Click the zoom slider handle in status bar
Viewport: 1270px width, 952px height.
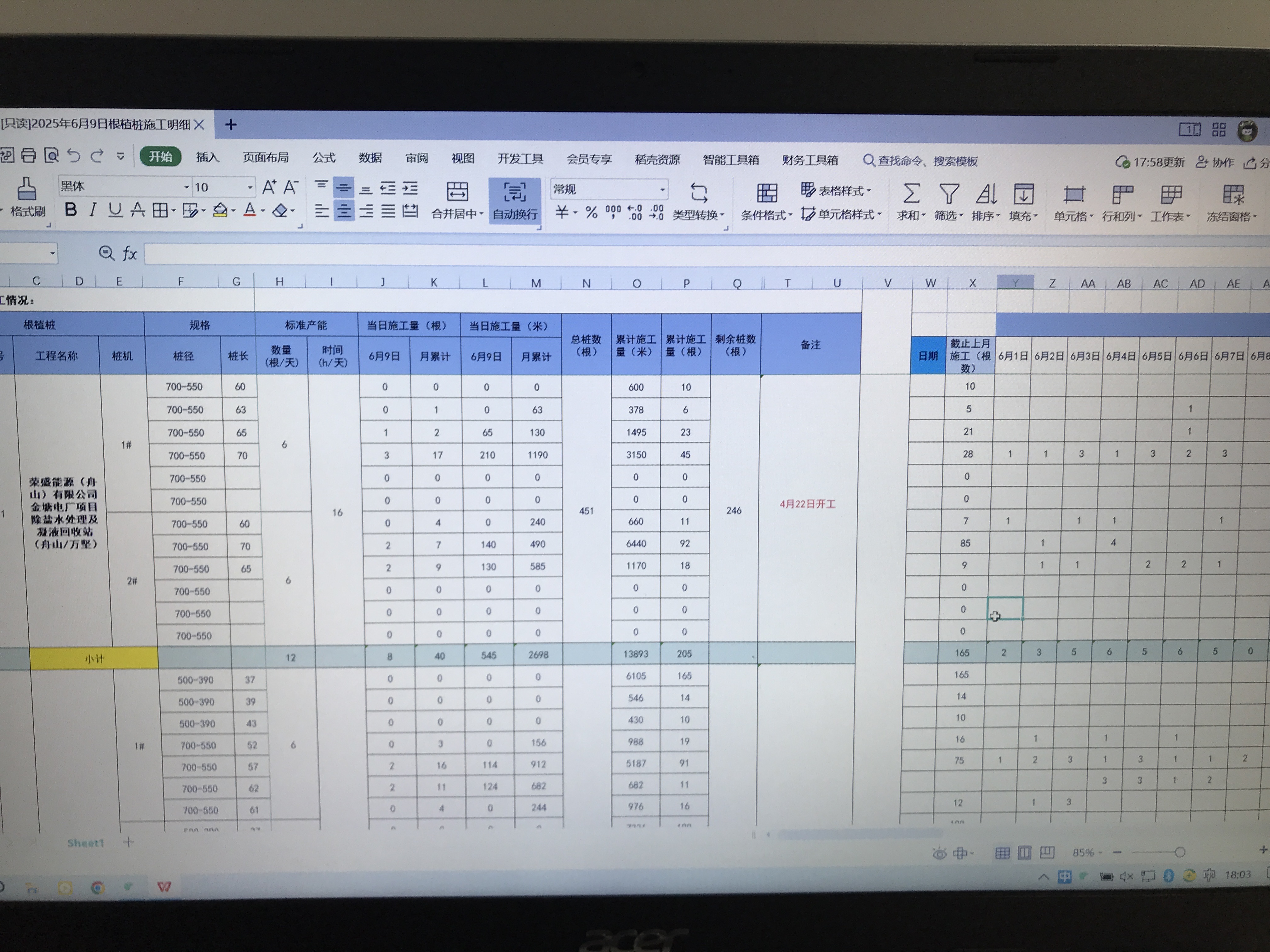tap(1179, 852)
